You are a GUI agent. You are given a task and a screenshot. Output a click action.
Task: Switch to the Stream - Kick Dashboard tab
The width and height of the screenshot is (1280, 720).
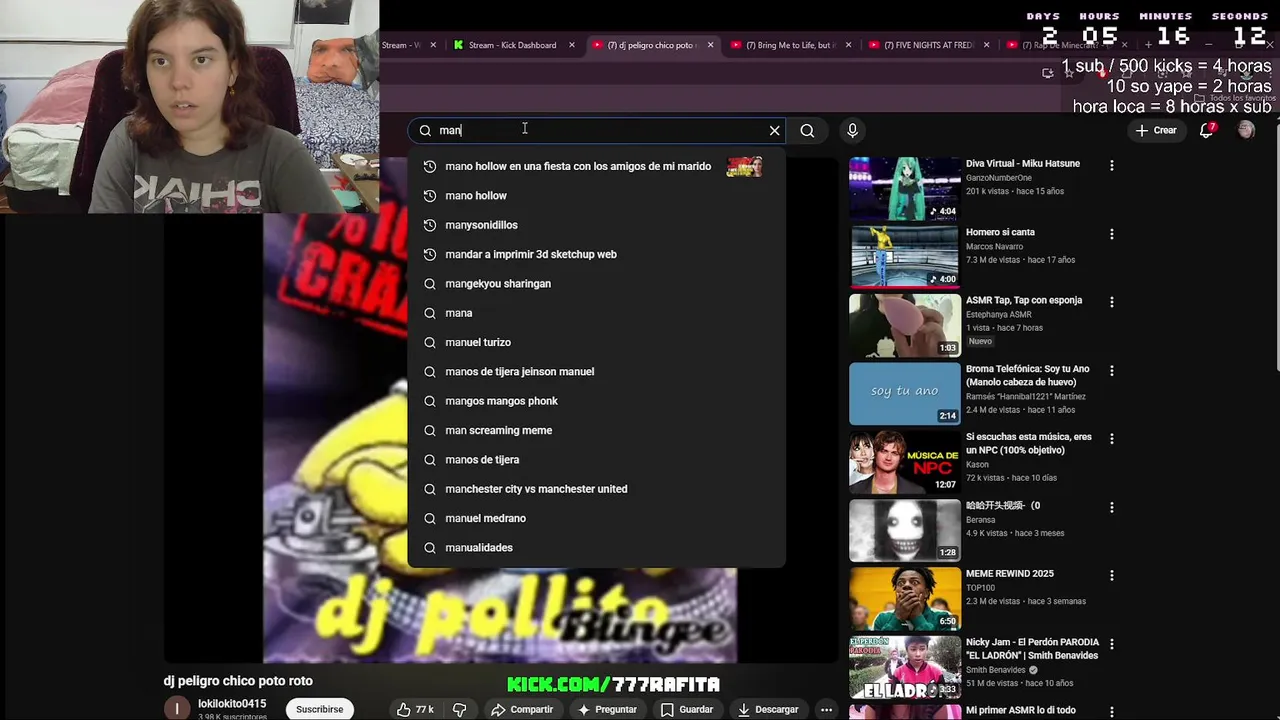pyautogui.click(x=512, y=45)
